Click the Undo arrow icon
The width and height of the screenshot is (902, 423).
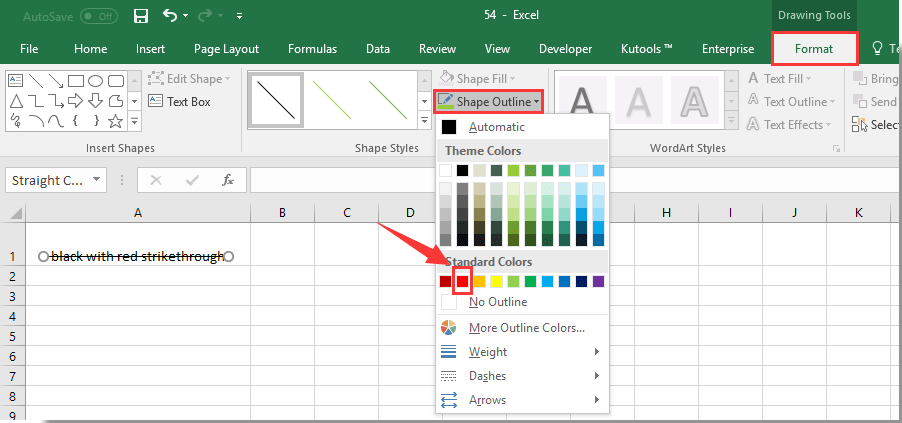170,16
